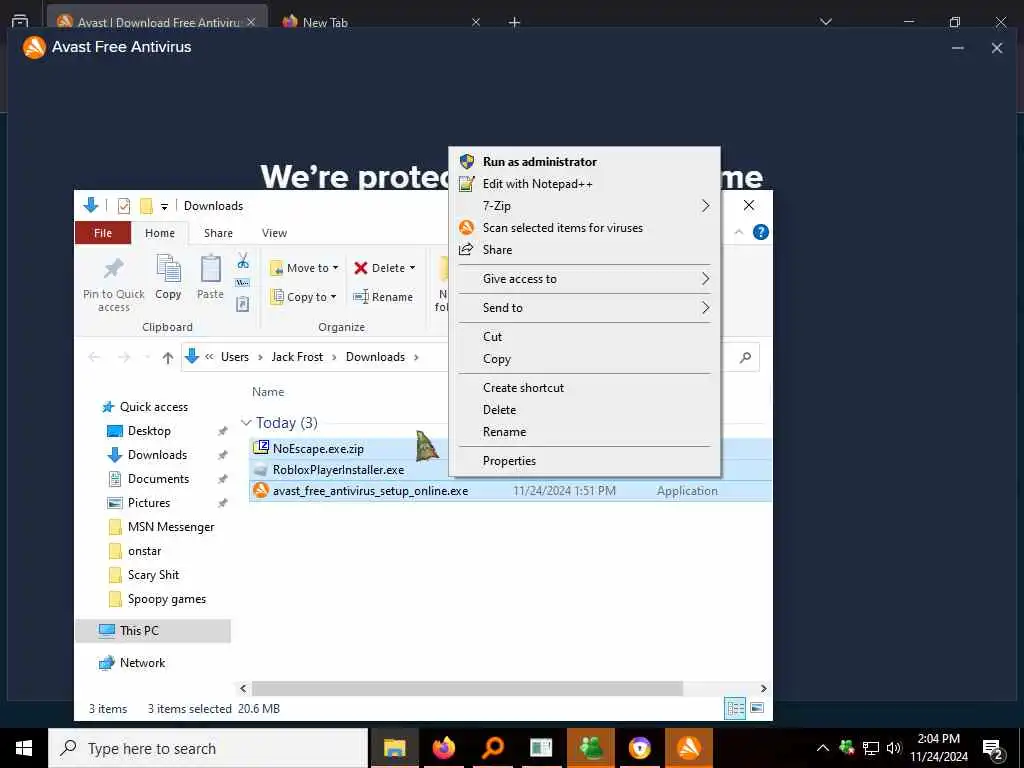Click the Explorer help question mark icon
This screenshot has width=1024, height=768.
click(x=760, y=232)
